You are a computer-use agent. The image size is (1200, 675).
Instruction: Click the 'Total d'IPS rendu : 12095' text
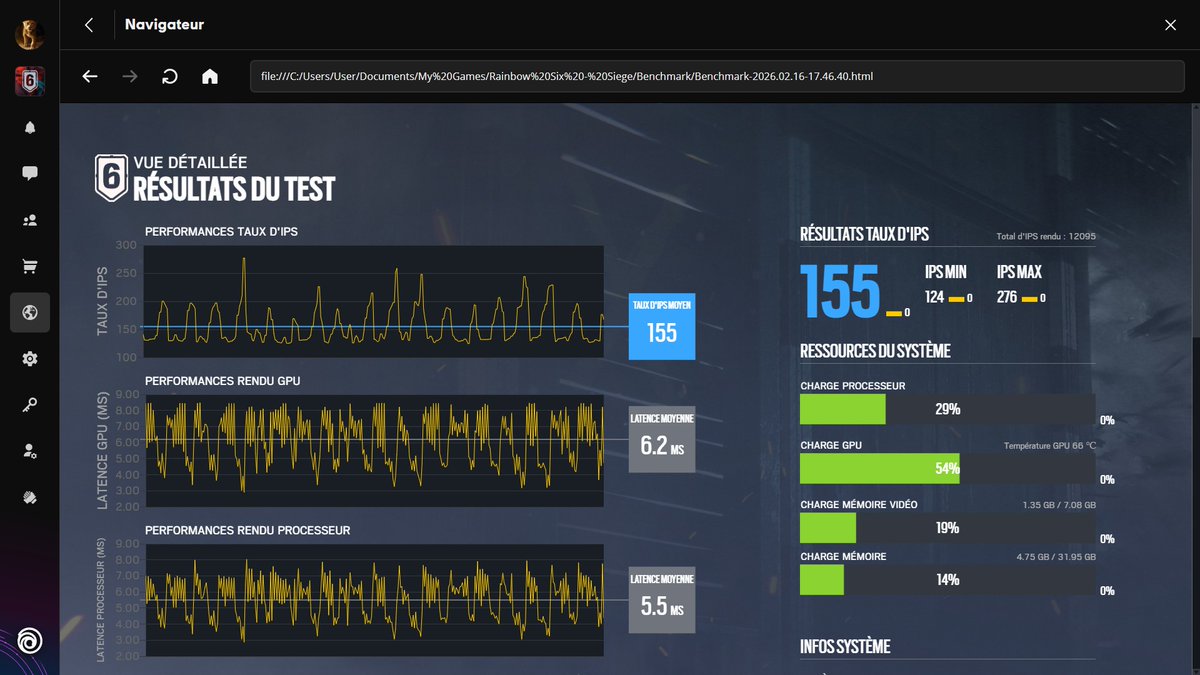tap(1045, 236)
